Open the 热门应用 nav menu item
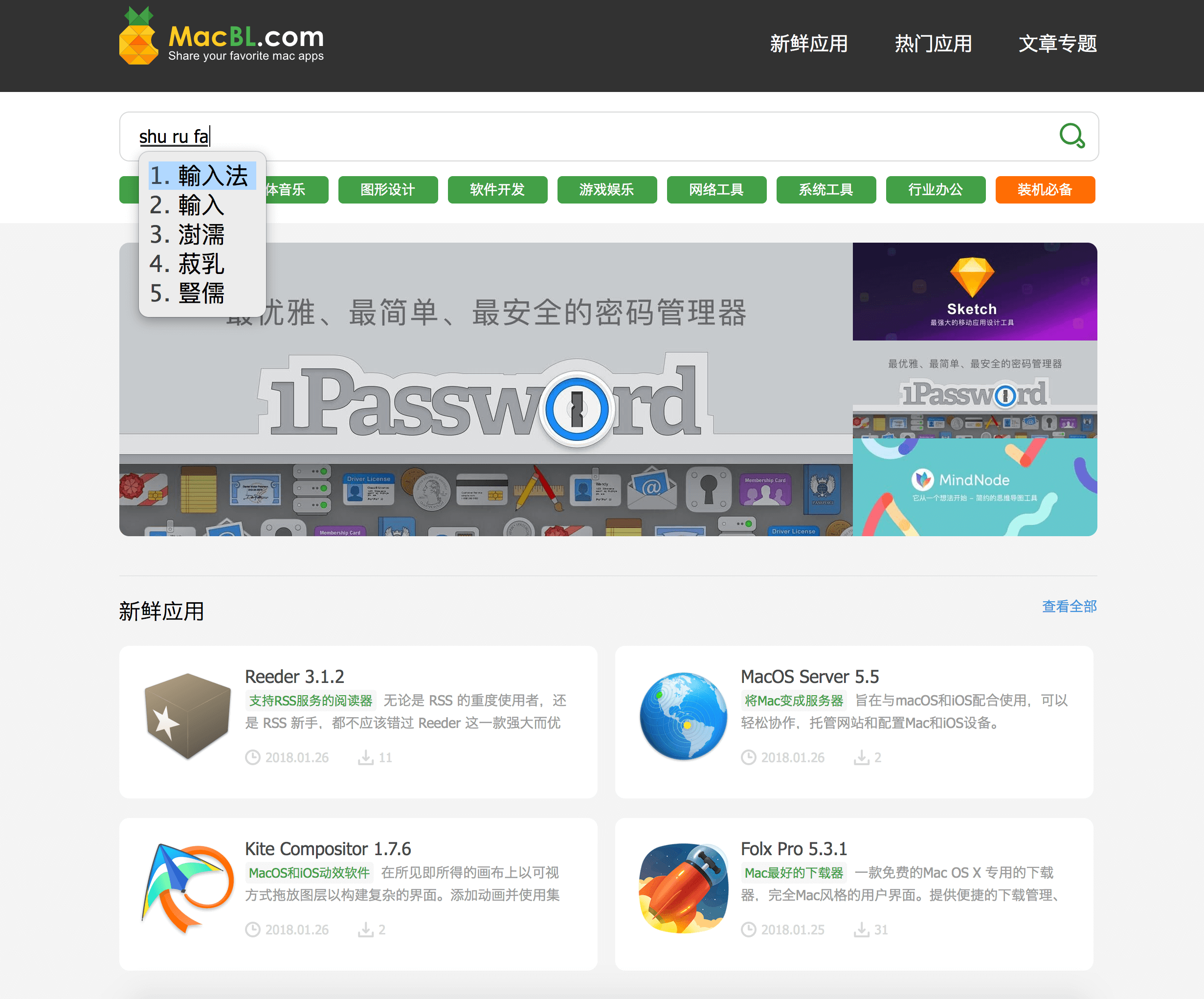Viewport: 1204px width, 999px height. [934, 44]
